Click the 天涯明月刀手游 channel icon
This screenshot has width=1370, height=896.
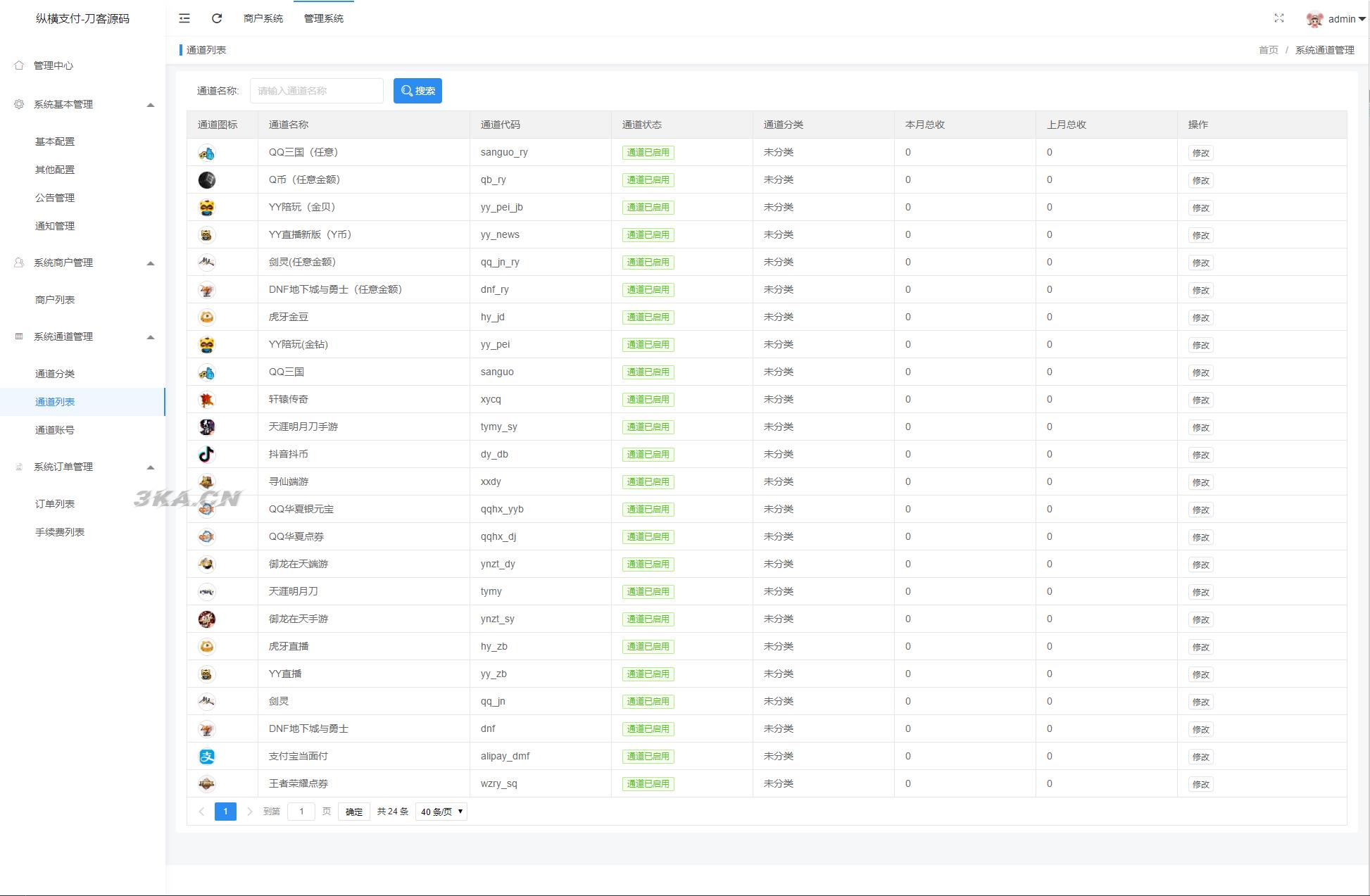(206, 427)
